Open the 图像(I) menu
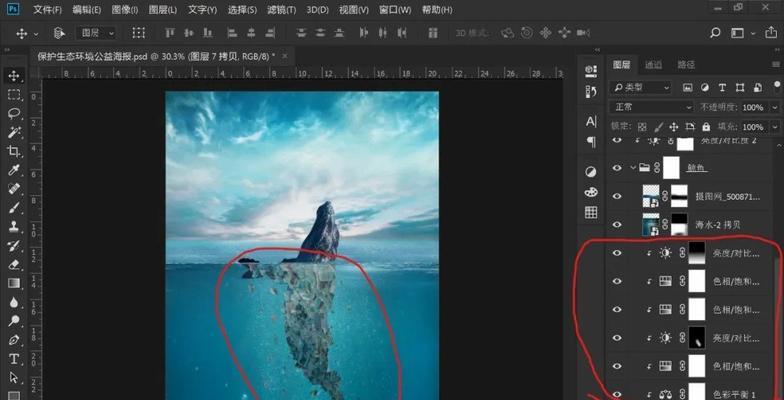The height and width of the screenshot is (400, 784). tap(125, 10)
